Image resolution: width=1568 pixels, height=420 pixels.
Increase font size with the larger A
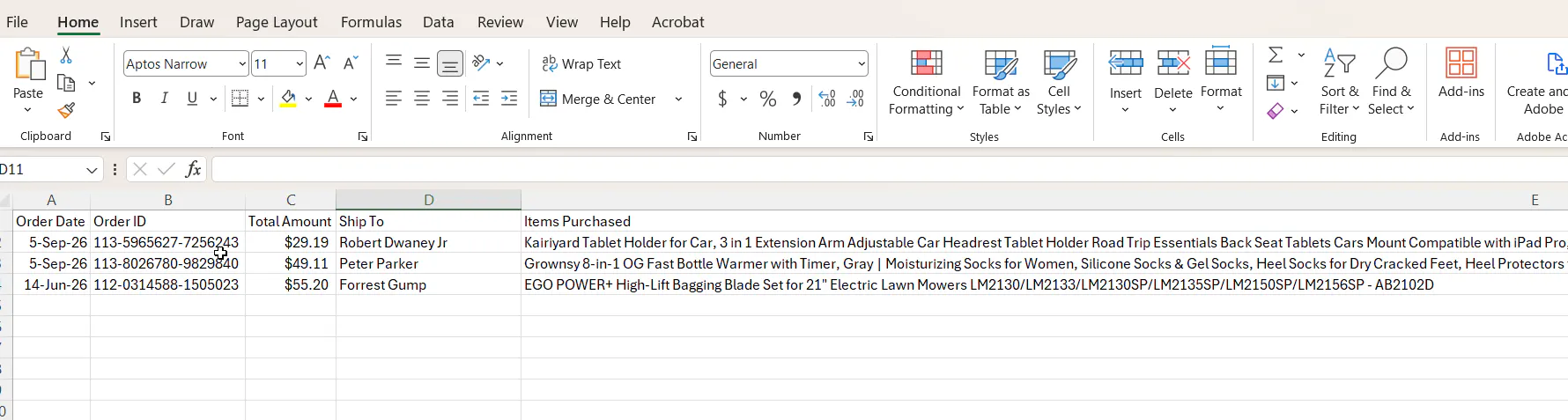point(322,63)
